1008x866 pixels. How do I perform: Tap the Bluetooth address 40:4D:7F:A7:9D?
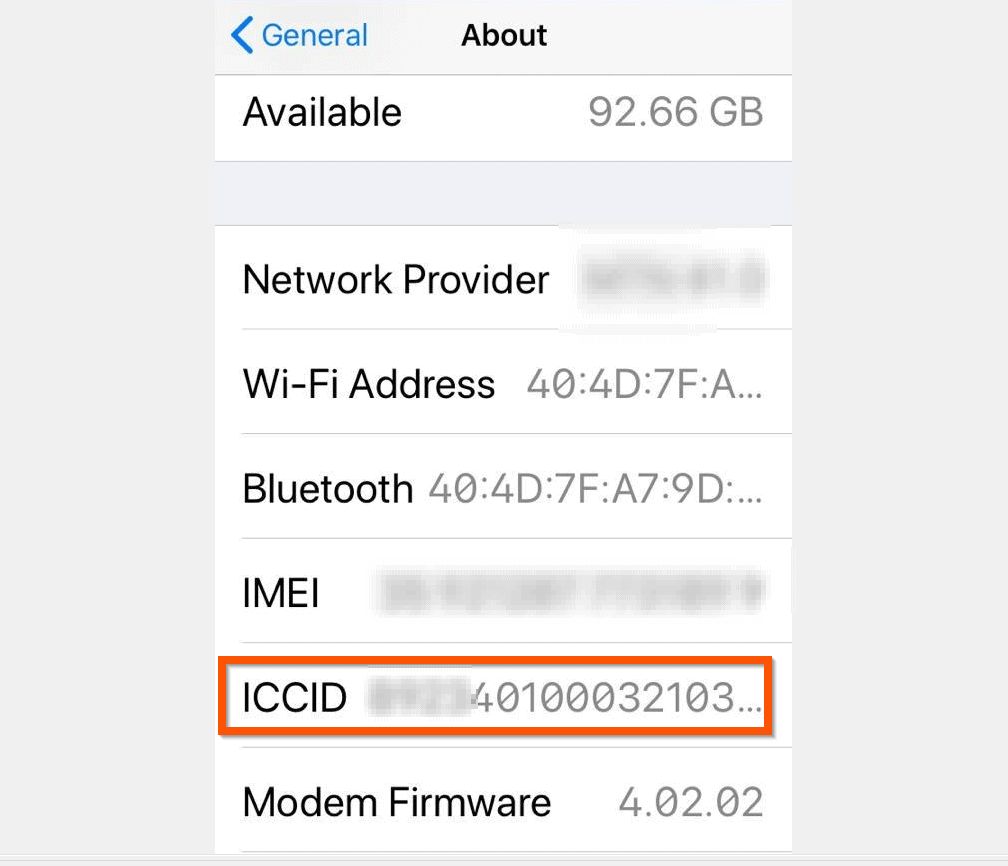595,489
